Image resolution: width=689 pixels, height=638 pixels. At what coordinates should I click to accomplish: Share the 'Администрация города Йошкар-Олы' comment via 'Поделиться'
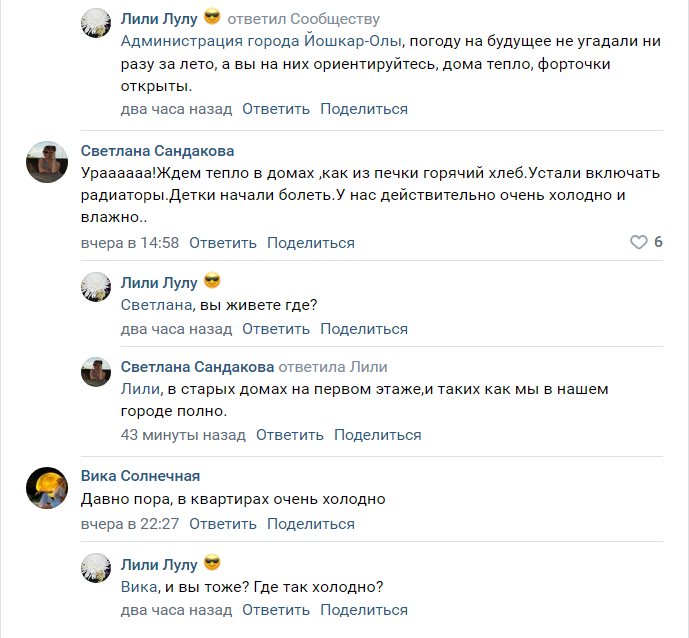coord(364,108)
